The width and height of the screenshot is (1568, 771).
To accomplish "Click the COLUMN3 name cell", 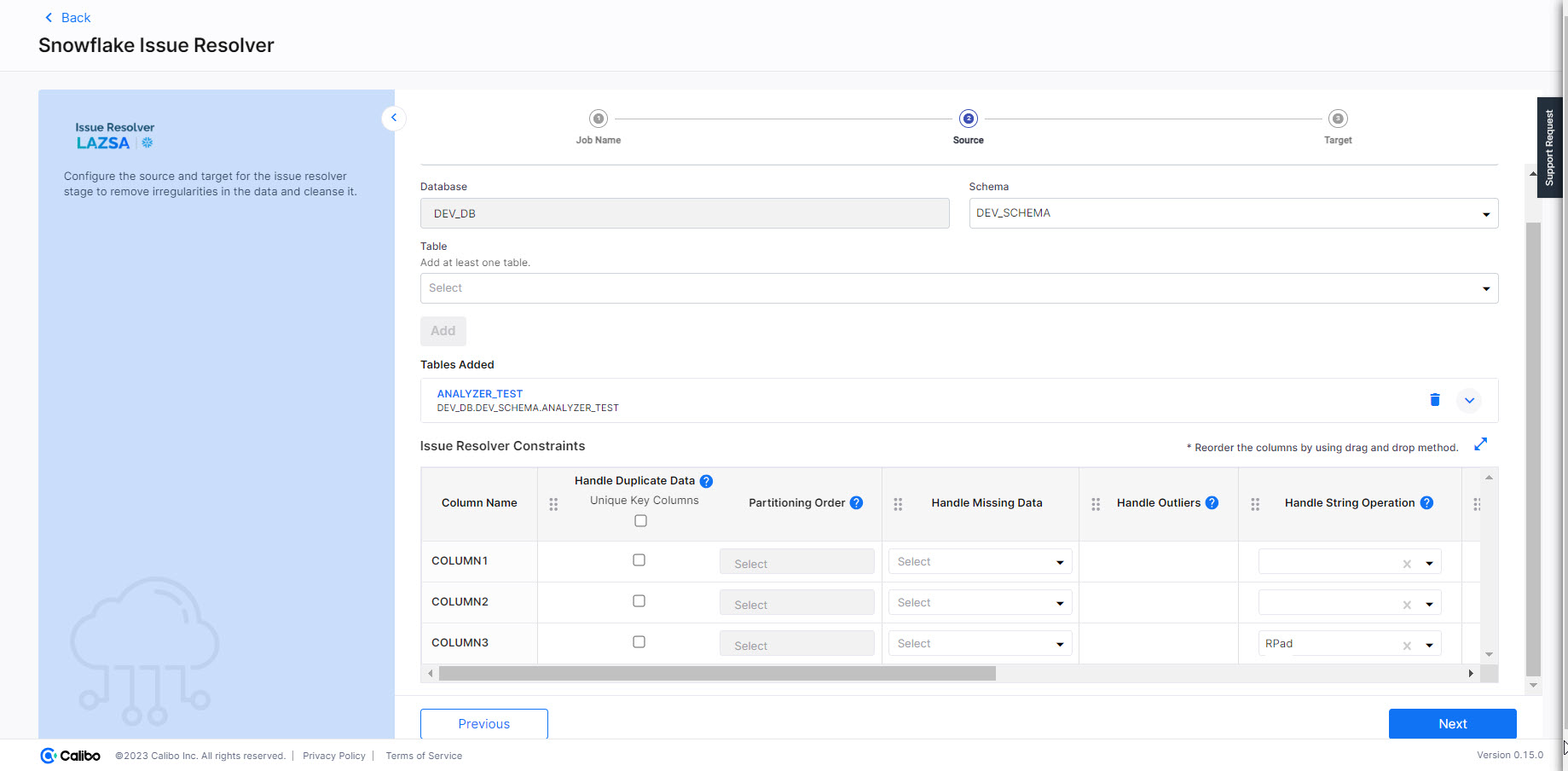I will click(x=479, y=643).
